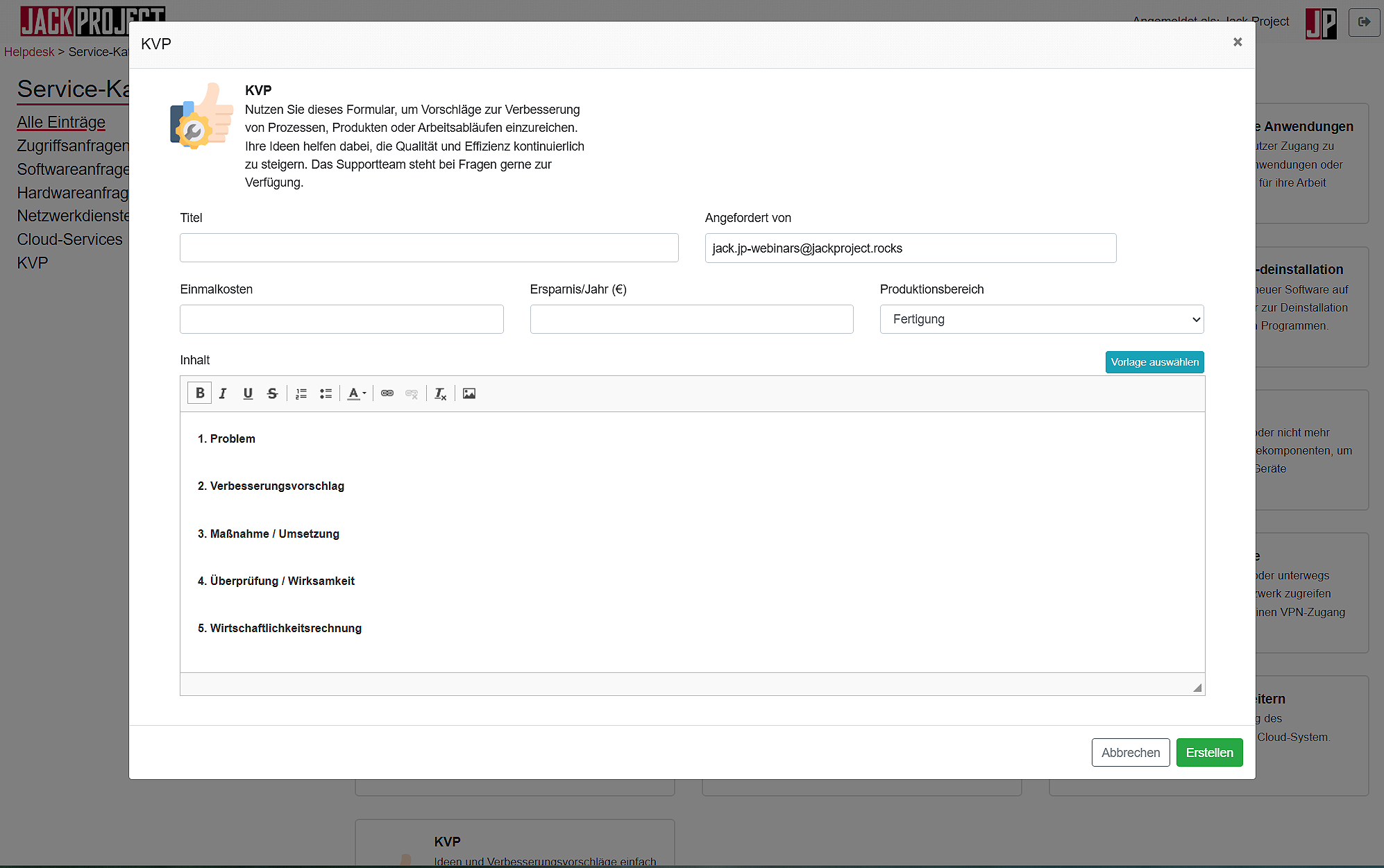The width and height of the screenshot is (1384, 868).
Task: Apply italic formatting in editor
Action: [x=223, y=393]
